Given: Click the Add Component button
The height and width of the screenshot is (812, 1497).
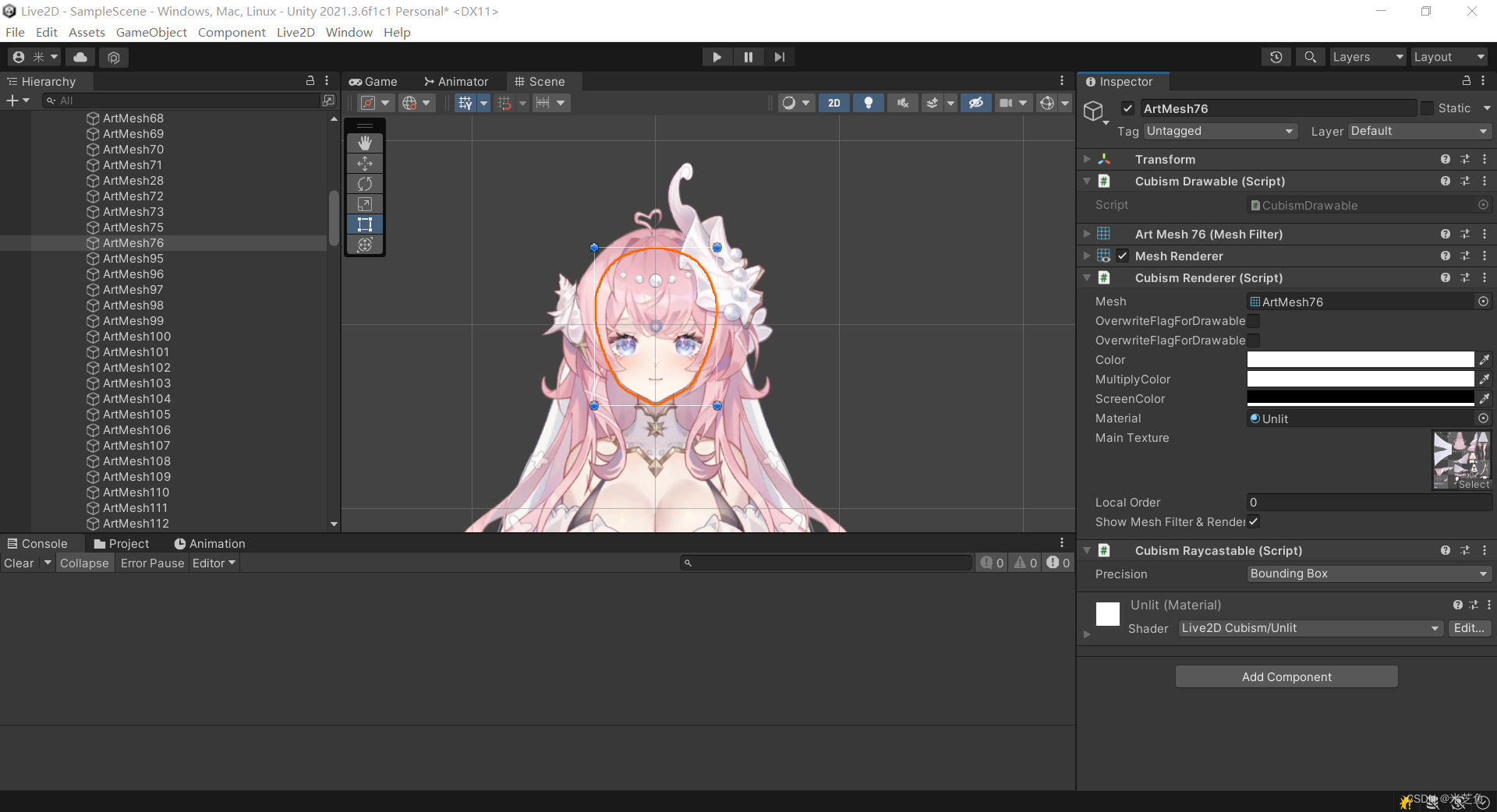Looking at the screenshot, I should 1286,676.
